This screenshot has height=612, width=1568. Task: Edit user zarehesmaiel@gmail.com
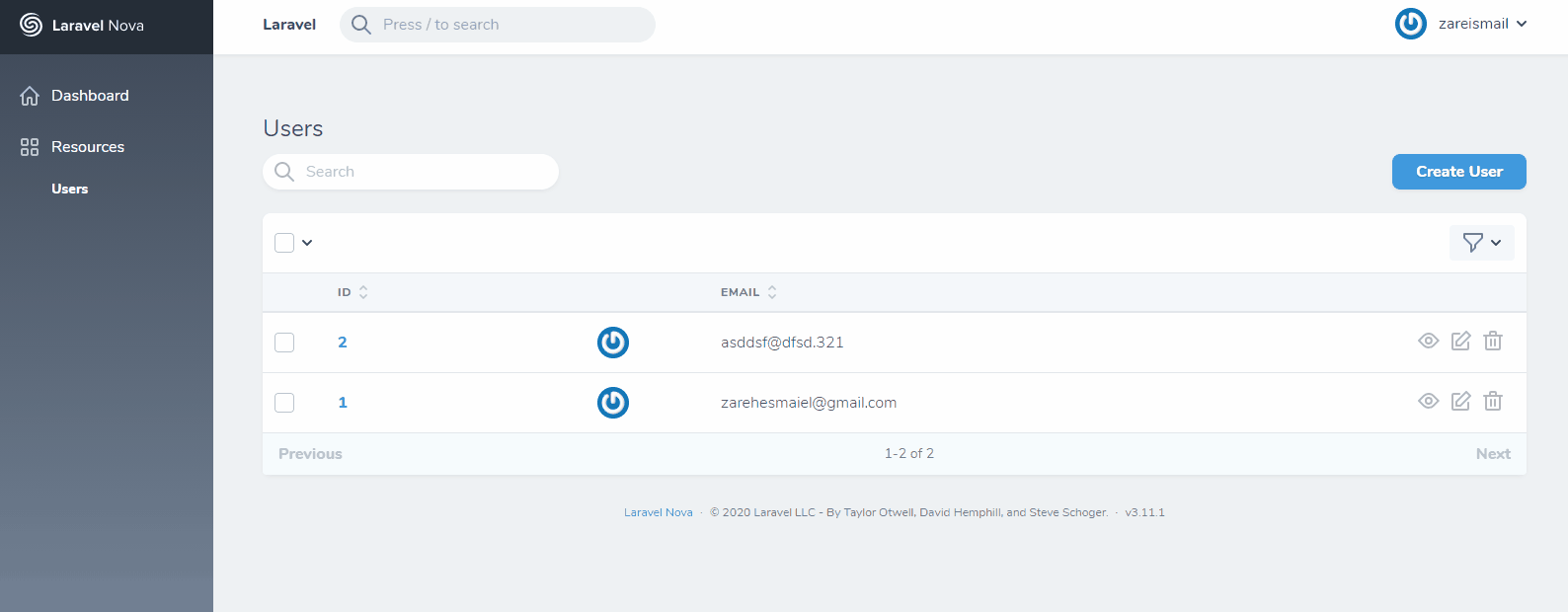1460,401
